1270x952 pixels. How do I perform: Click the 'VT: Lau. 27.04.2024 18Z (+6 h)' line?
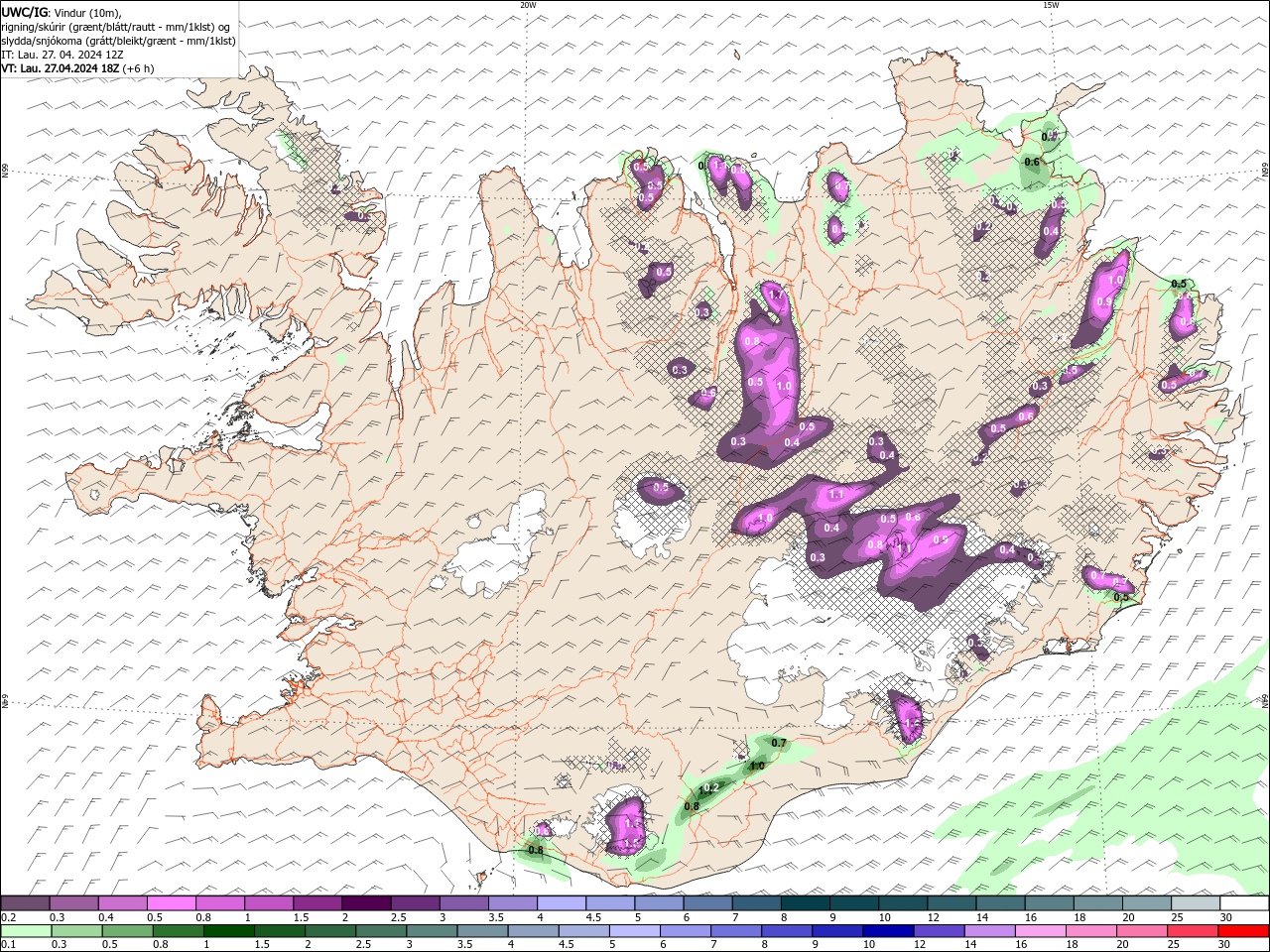click(77, 68)
